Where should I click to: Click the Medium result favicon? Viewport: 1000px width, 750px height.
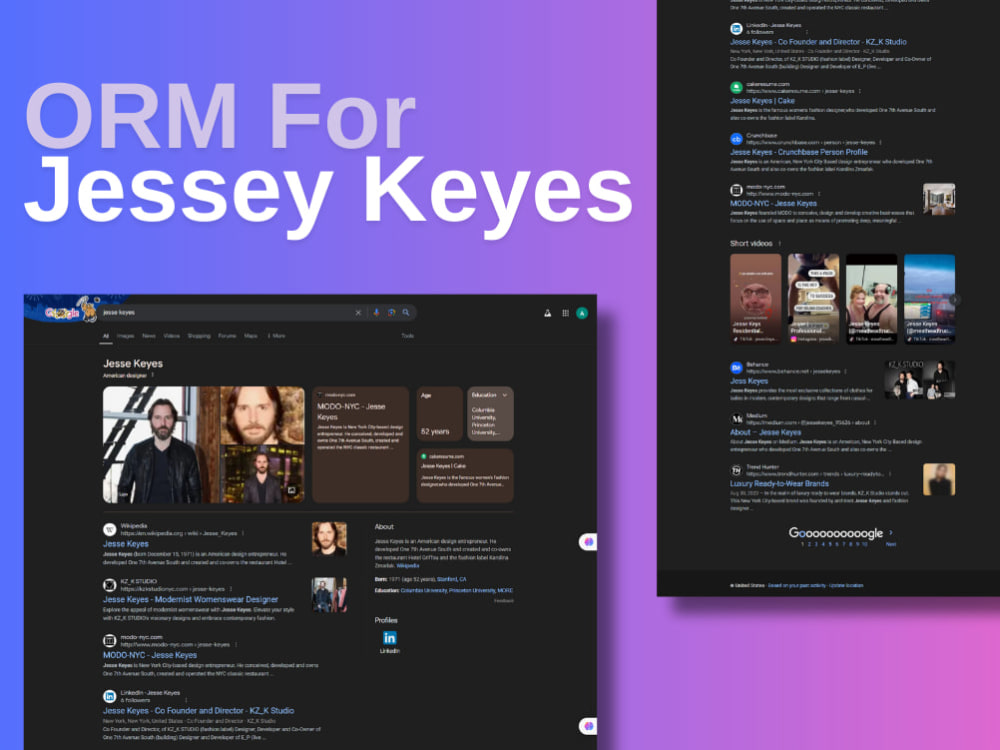pos(736,419)
